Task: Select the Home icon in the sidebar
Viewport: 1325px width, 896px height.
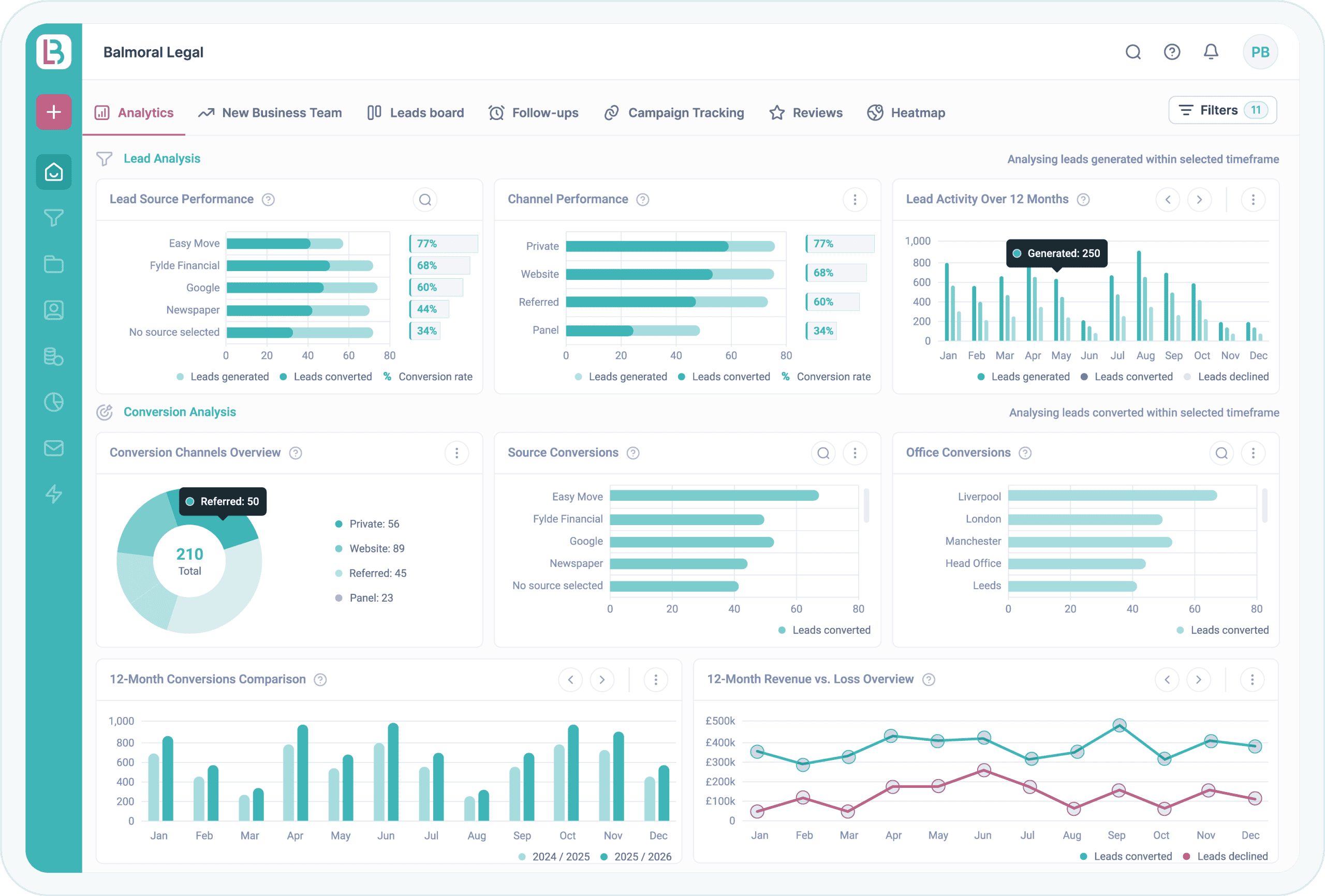Action: click(x=53, y=172)
